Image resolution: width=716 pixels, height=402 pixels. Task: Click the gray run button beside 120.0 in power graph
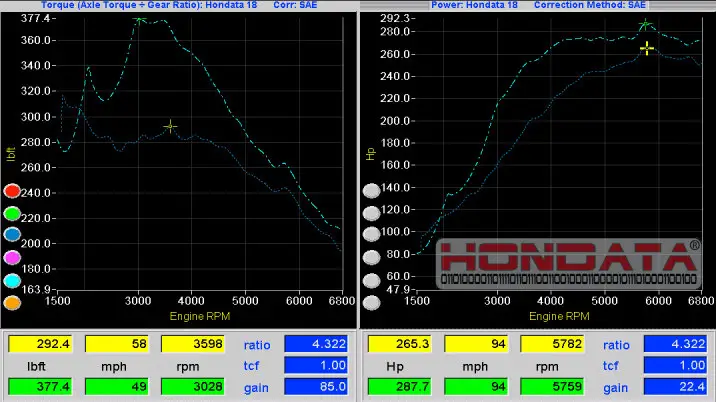pyautogui.click(x=371, y=213)
